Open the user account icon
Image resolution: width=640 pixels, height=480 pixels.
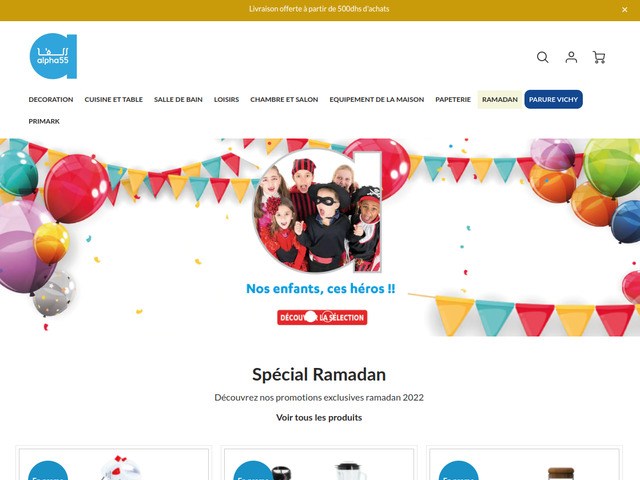point(571,57)
